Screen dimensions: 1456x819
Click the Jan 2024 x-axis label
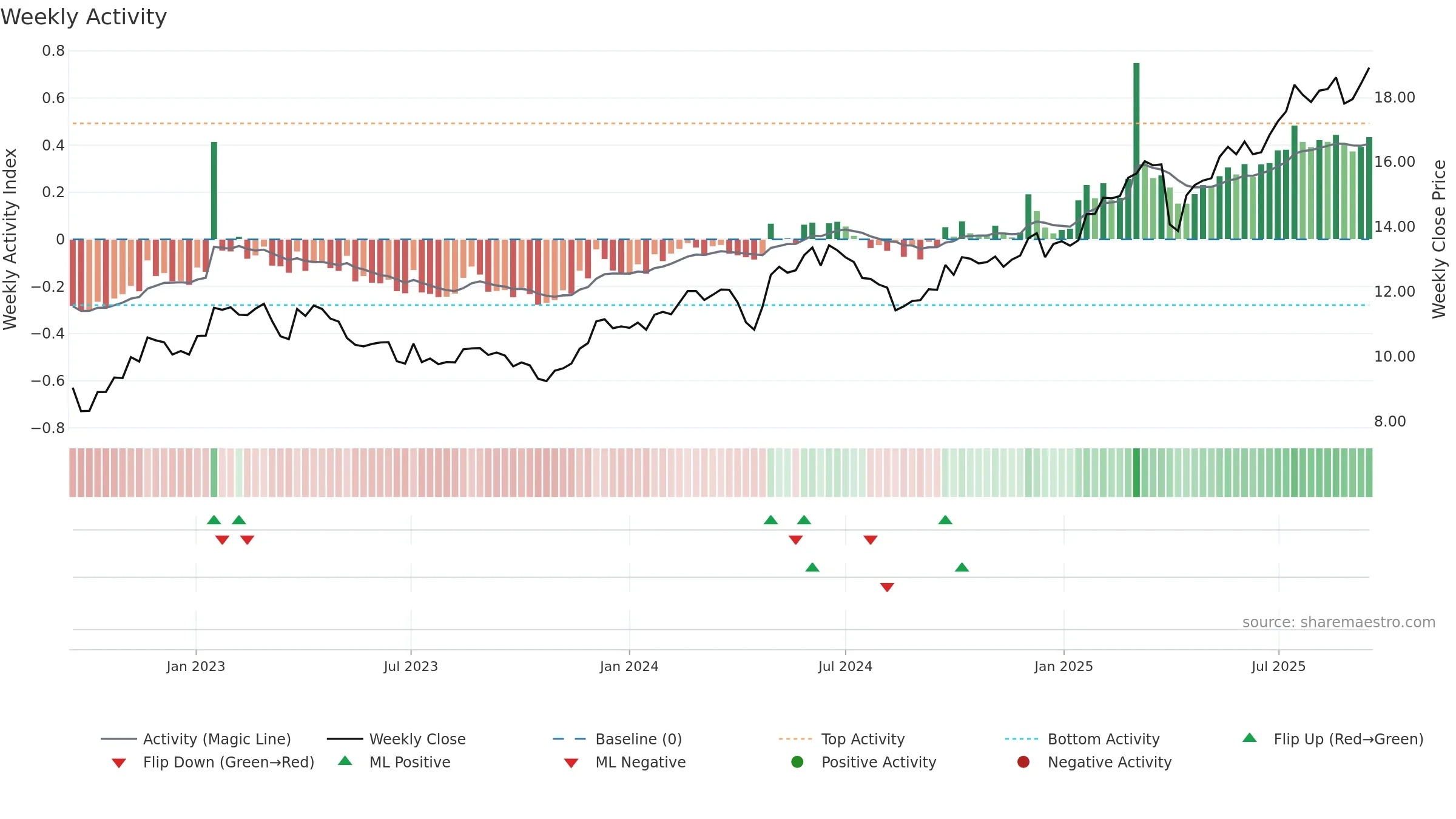[629, 666]
